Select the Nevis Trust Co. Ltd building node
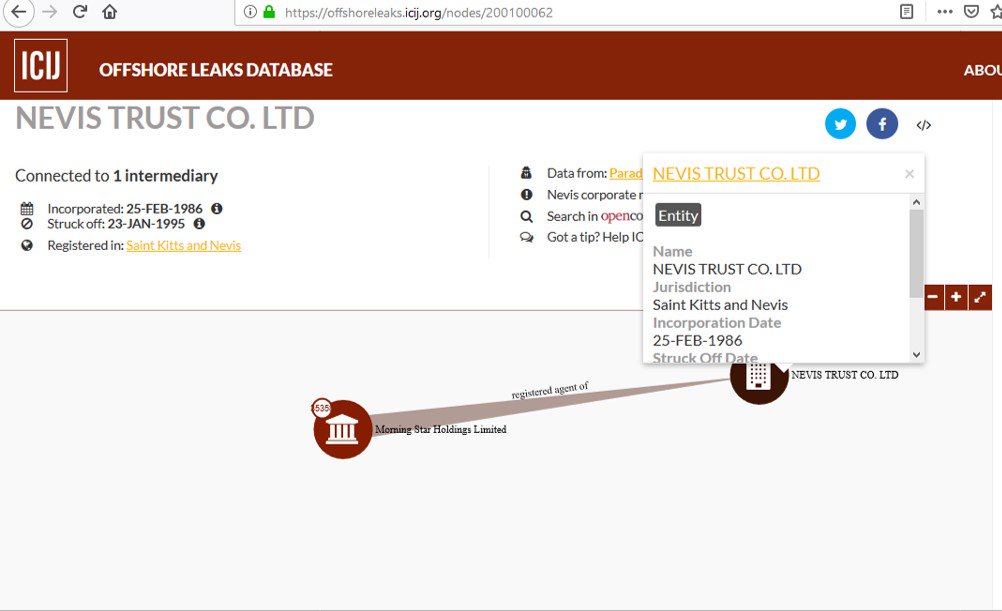The height and width of the screenshot is (611, 1002). point(759,381)
